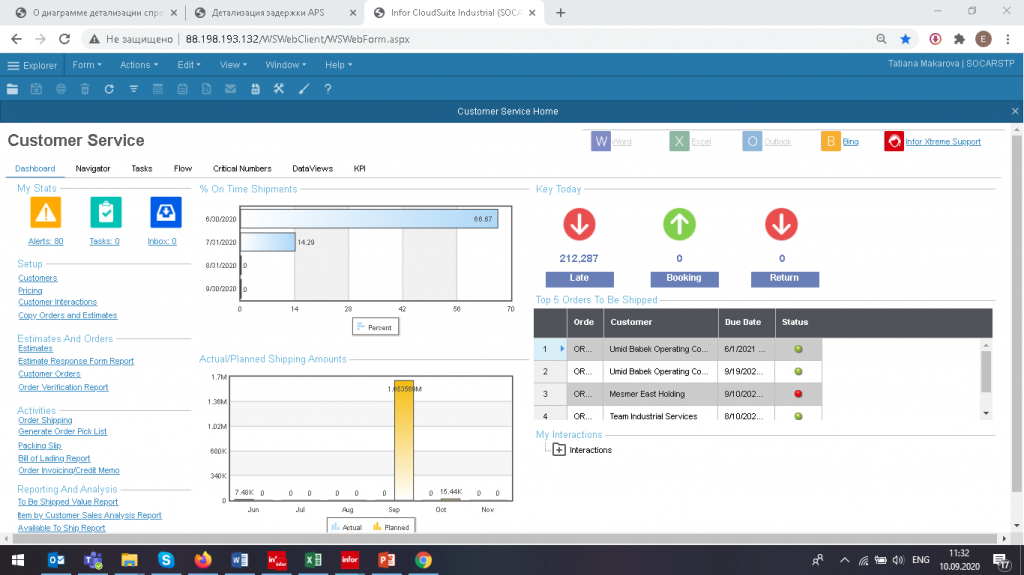Viewport: 1024px width, 575px height.
Task: Switch to the DataViews tab
Action: click(312, 169)
